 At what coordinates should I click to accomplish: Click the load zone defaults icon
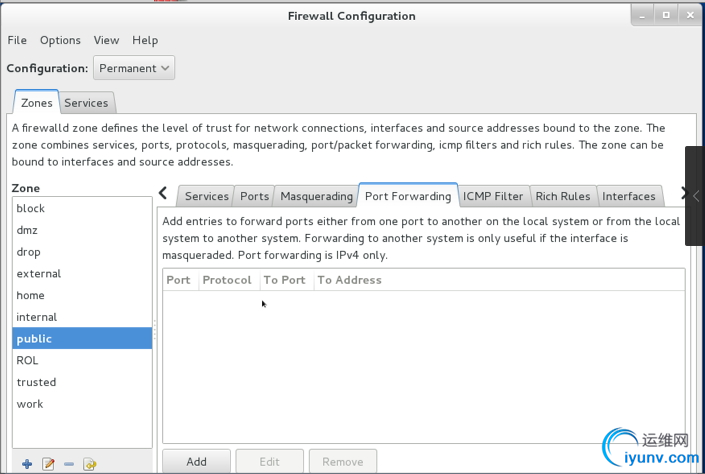click(x=90, y=464)
